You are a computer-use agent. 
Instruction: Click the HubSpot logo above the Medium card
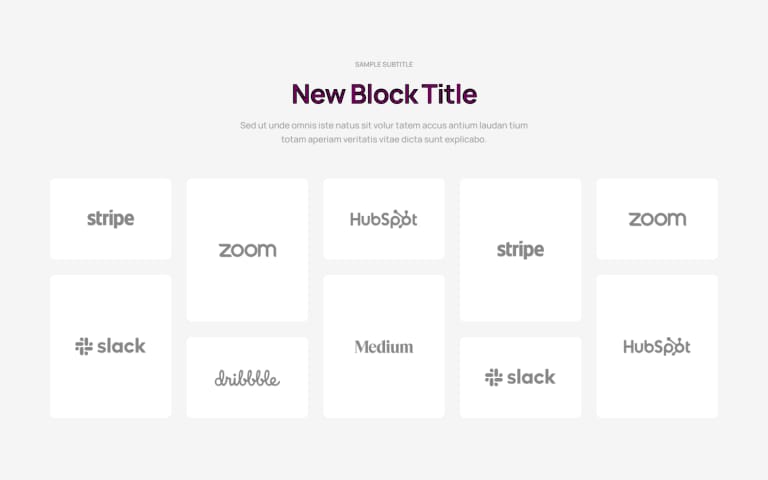(384, 219)
